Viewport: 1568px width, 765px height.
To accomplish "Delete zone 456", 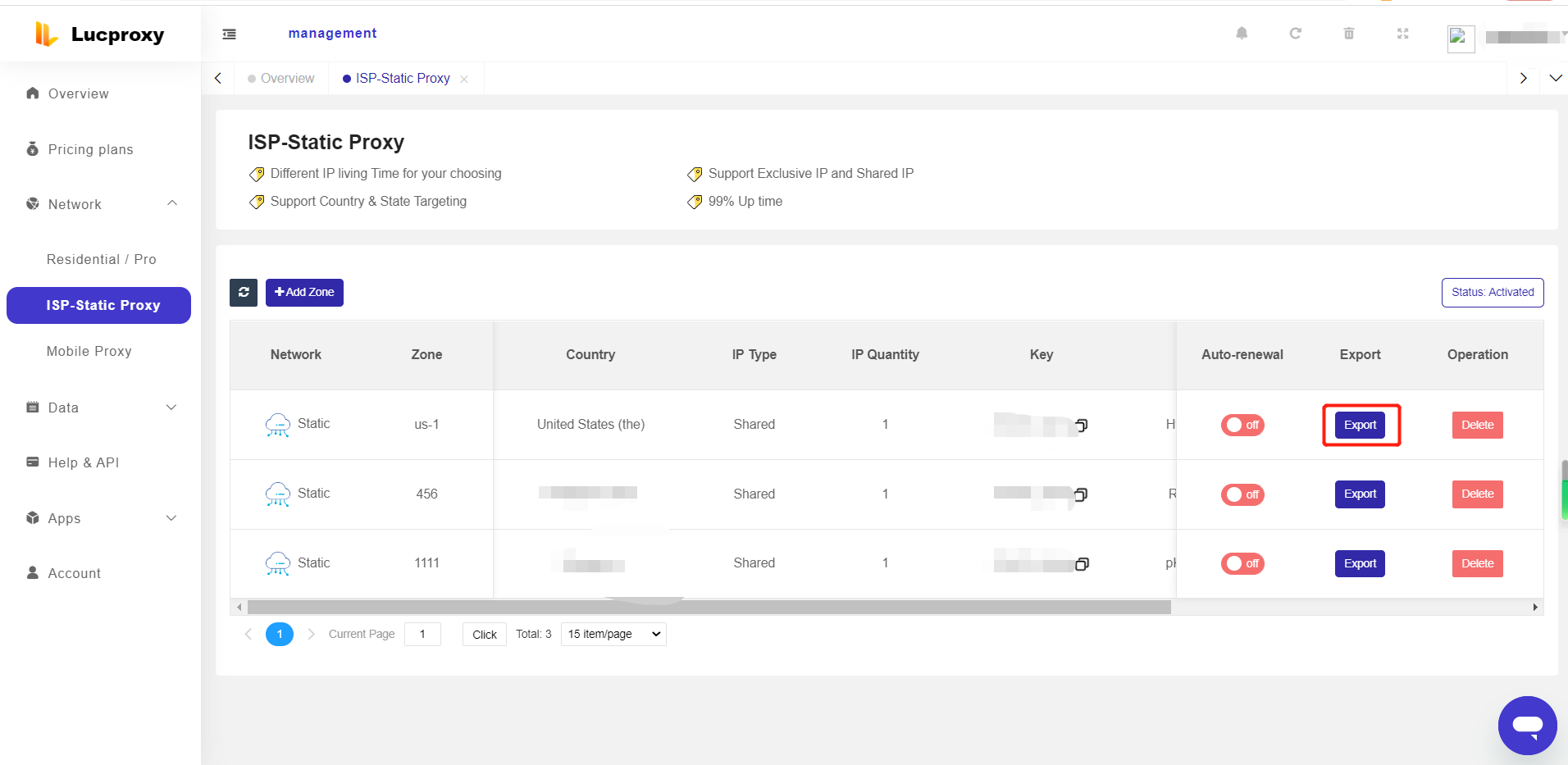I will point(1477,494).
